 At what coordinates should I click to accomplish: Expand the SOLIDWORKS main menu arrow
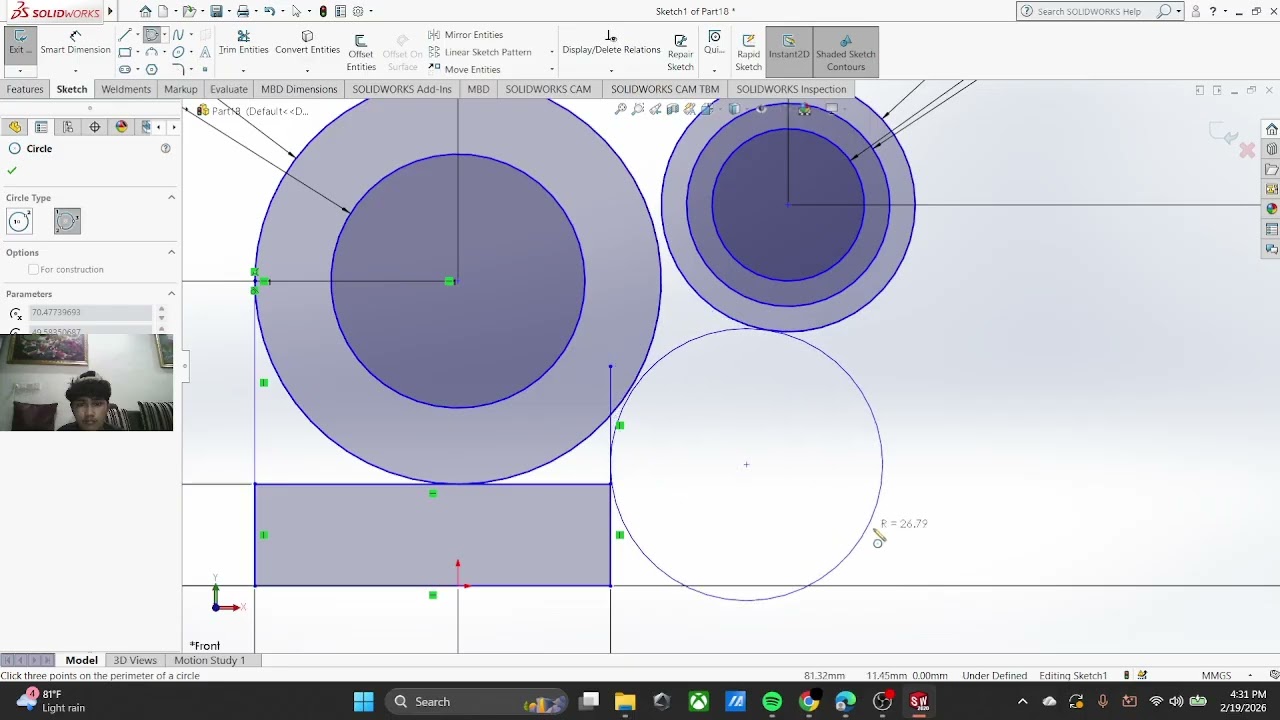click(x=110, y=11)
